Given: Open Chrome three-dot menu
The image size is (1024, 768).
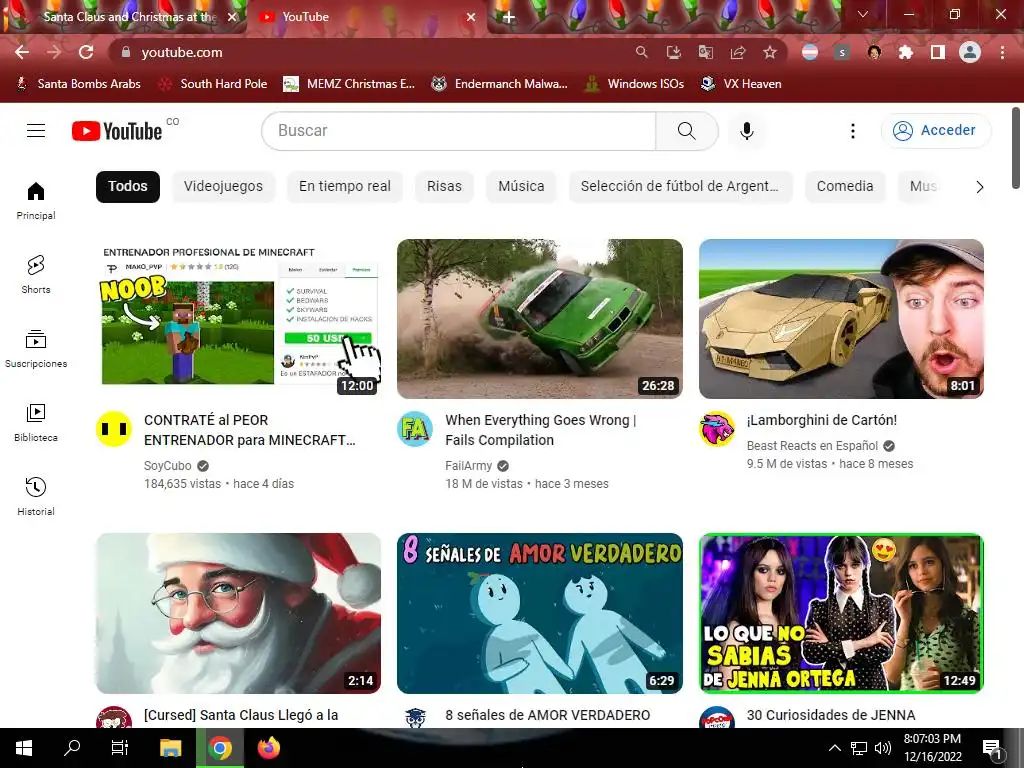Looking at the screenshot, I should point(1002,52).
